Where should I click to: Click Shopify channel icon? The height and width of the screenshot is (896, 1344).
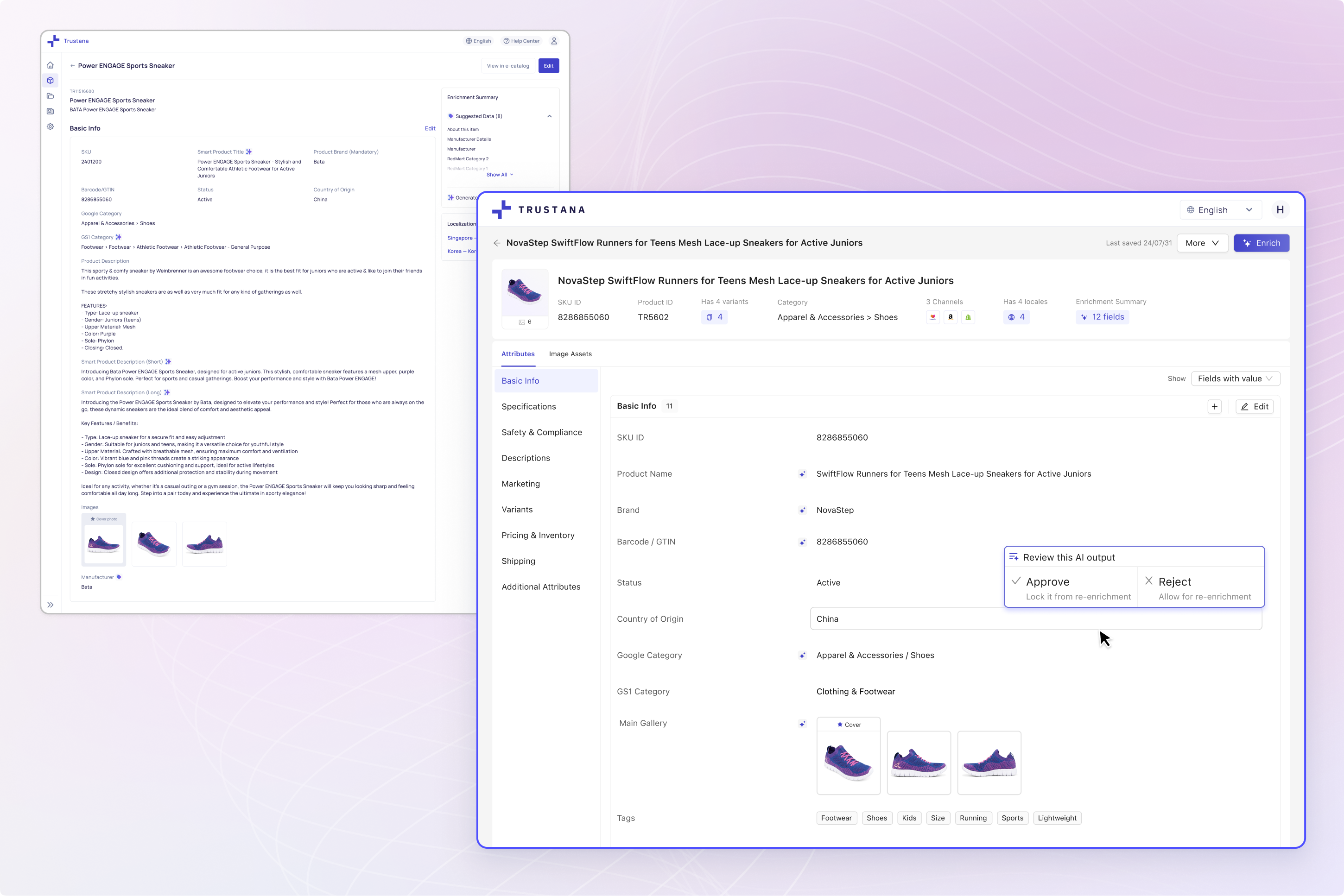click(x=968, y=317)
